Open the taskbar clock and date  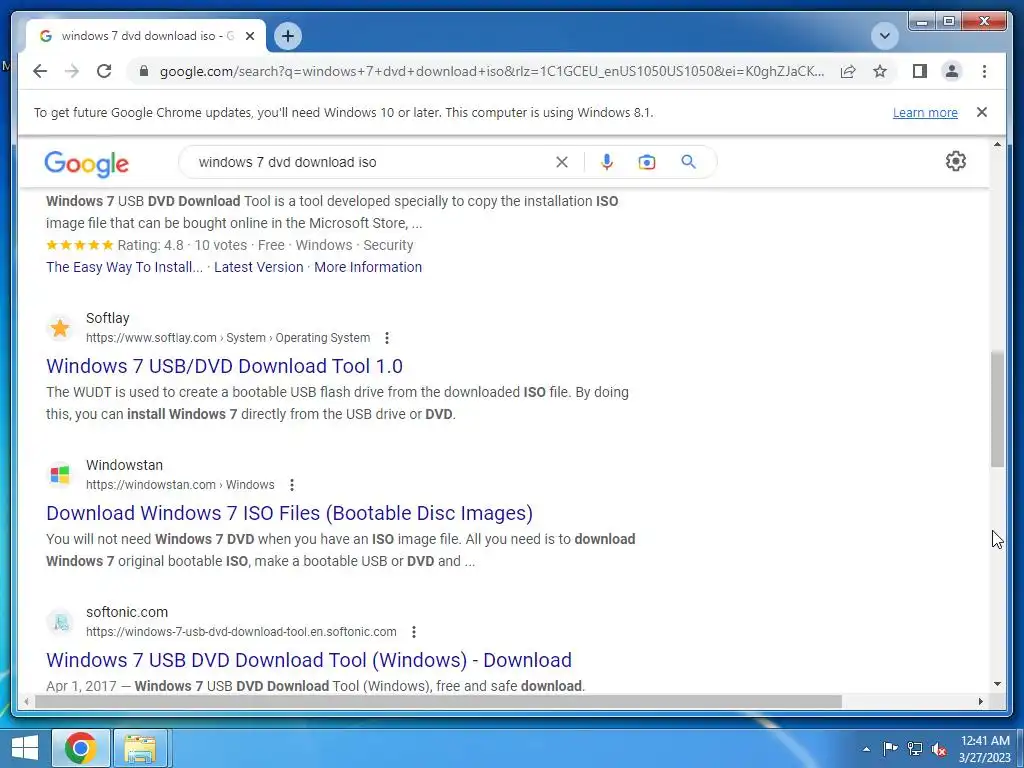[985, 749]
